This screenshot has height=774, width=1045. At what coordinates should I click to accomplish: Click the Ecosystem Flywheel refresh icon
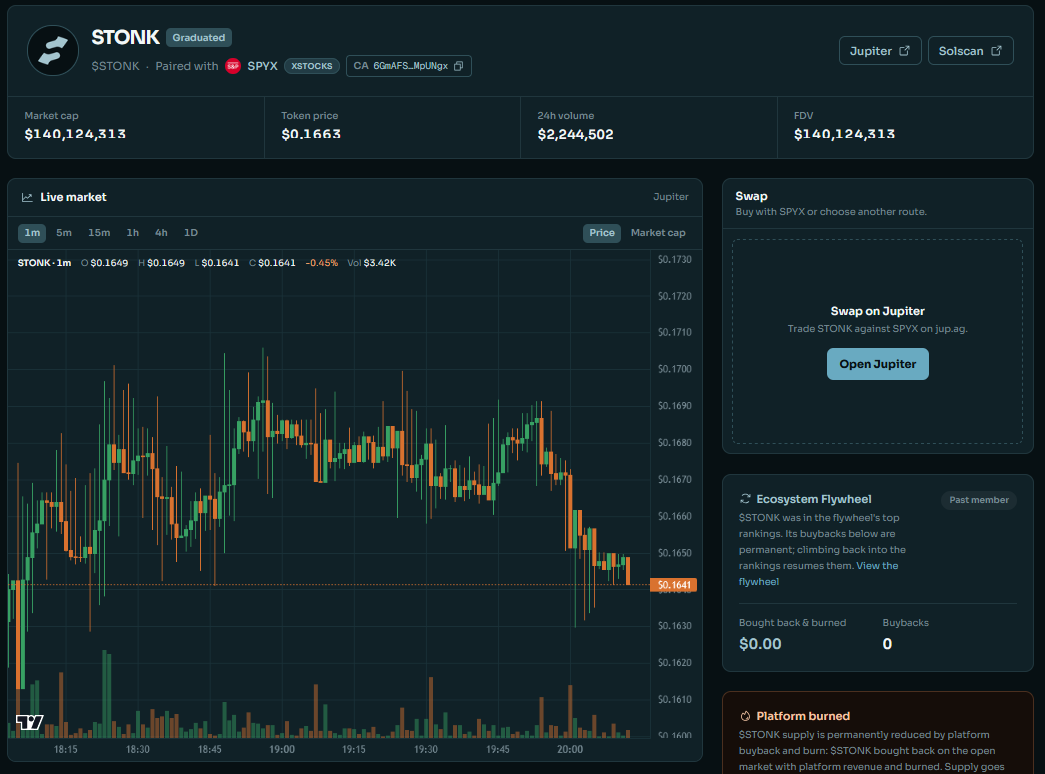coord(745,499)
